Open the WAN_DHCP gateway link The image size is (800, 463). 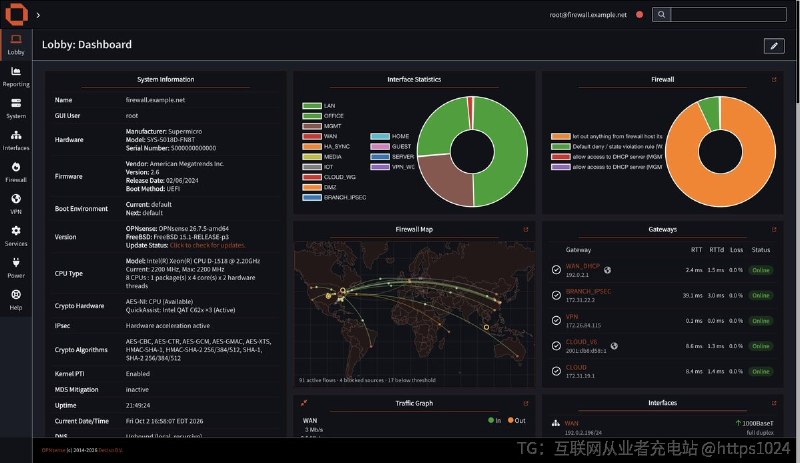[582, 266]
